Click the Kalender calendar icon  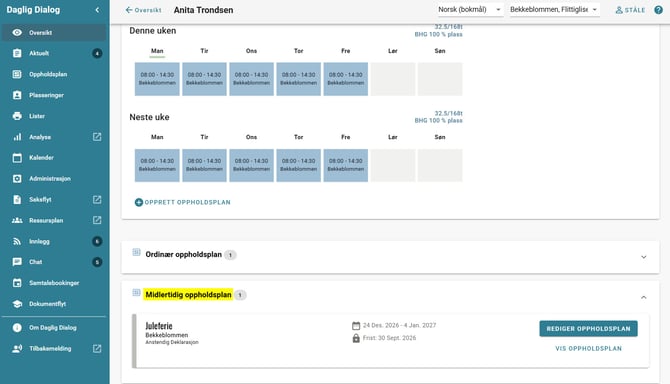pyautogui.click(x=17, y=158)
